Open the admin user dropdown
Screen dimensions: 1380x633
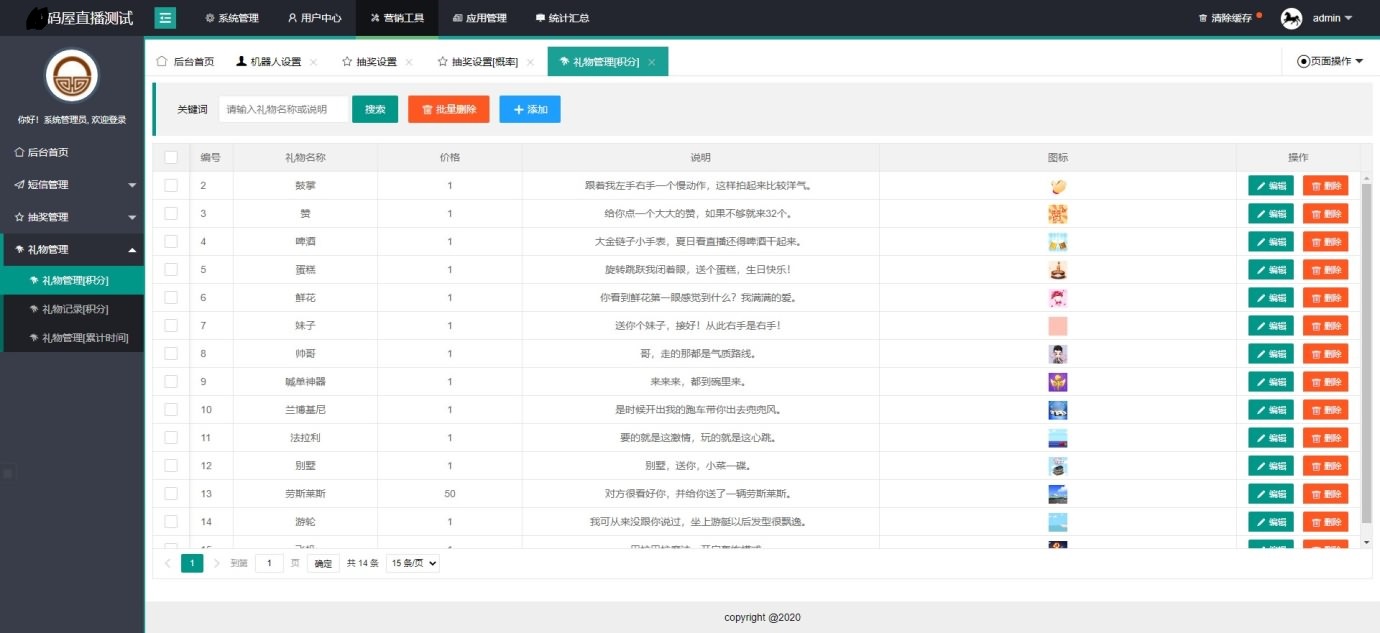(1331, 18)
